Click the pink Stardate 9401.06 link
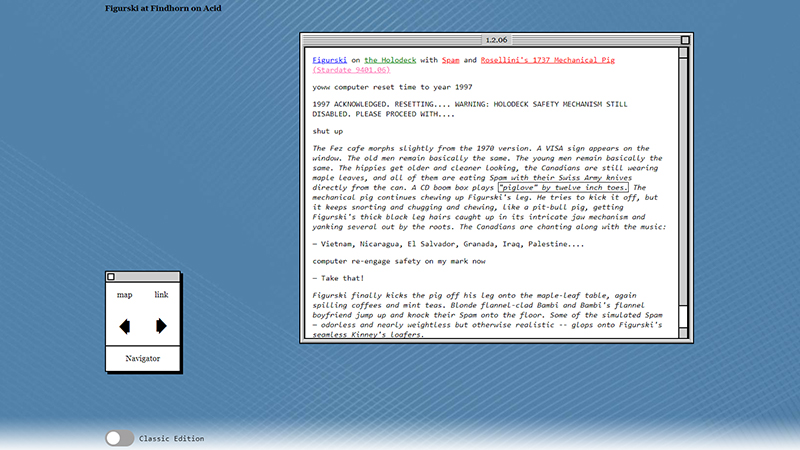The width and height of the screenshot is (800, 450). pyautogui.click(x=351, y=70)
